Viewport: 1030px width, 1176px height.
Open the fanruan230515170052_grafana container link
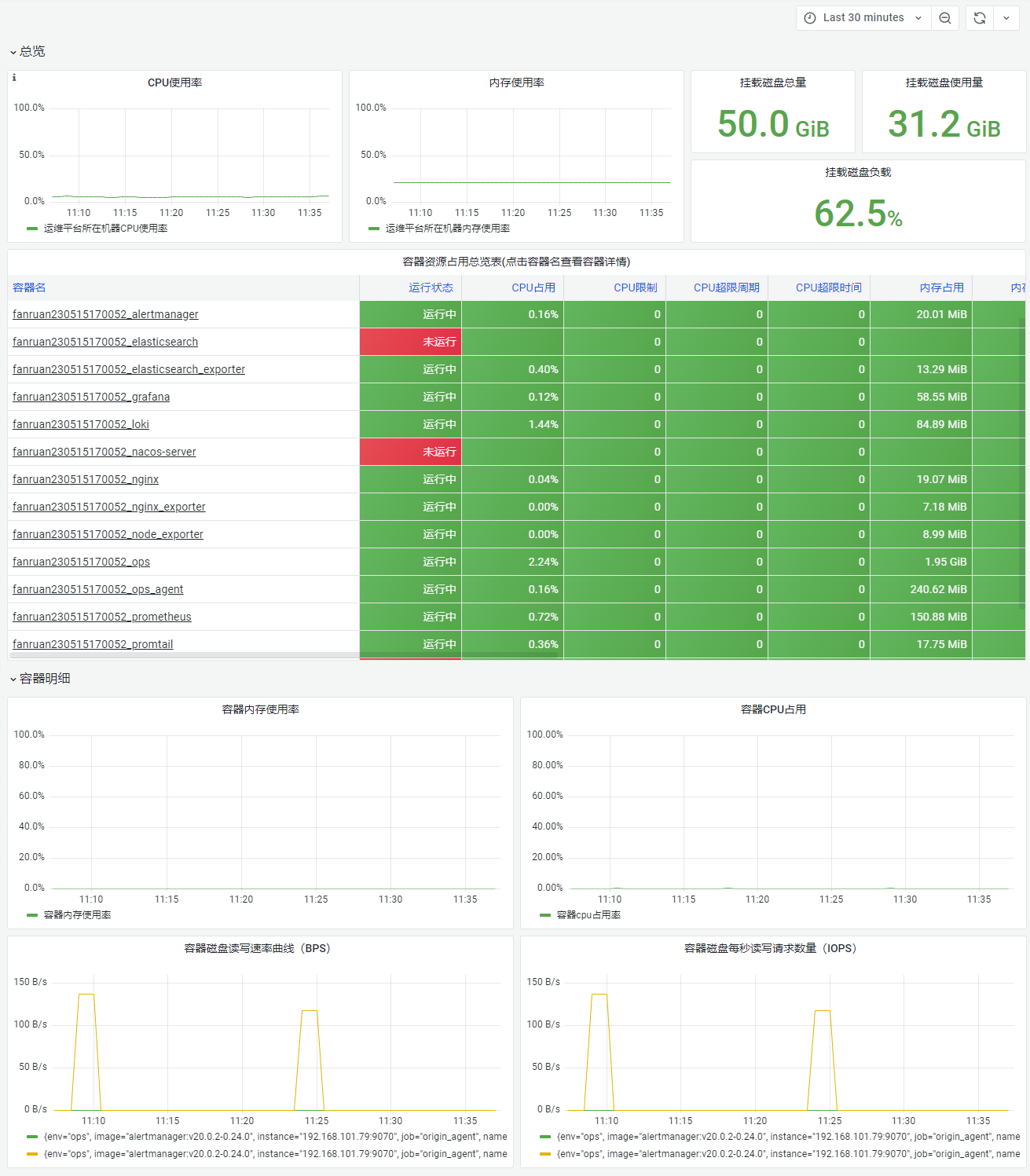91,397
